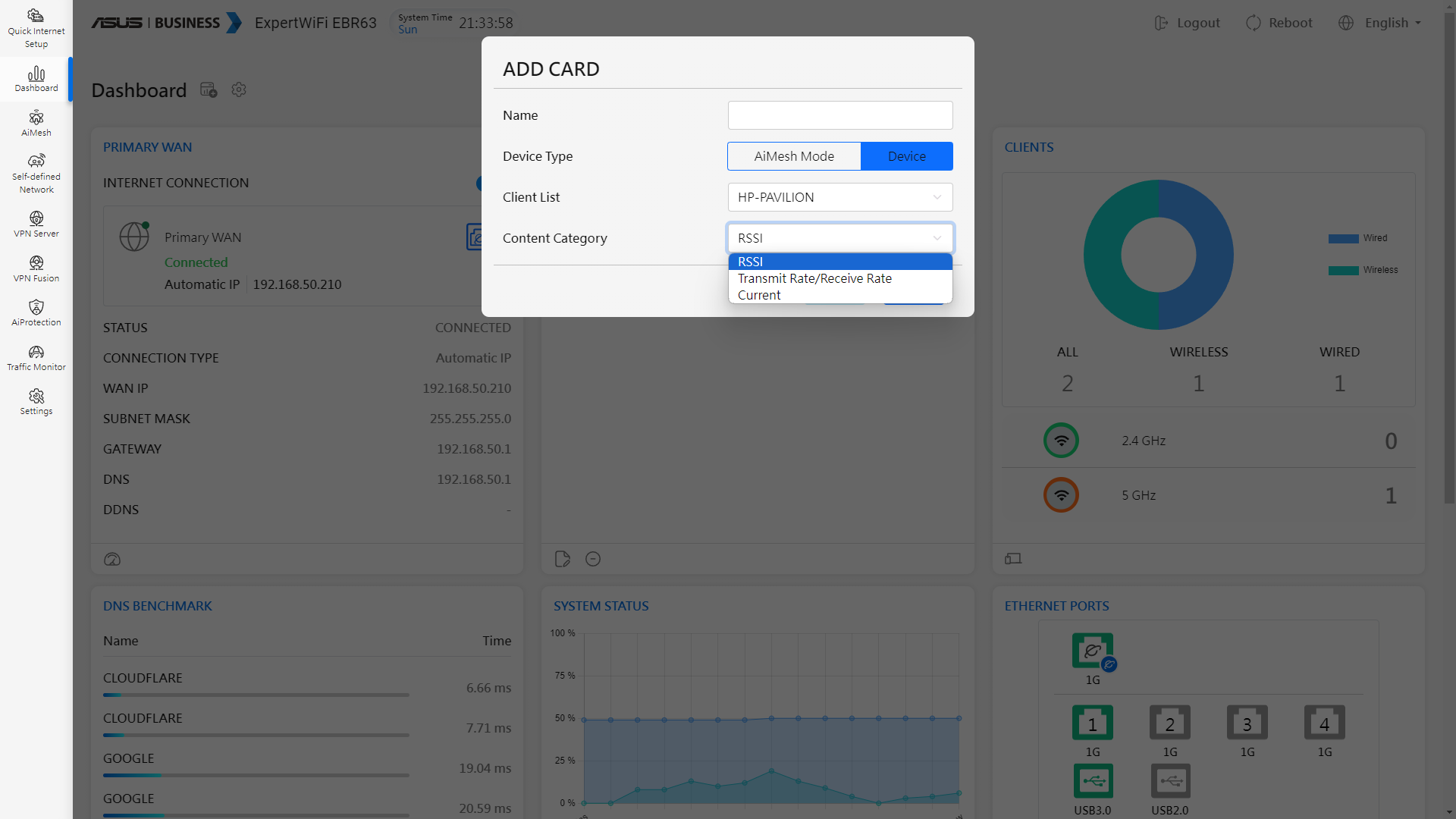This screenshot has width=1456, height=819.
Task: Click the Name input field
Action: click(839, 115)
